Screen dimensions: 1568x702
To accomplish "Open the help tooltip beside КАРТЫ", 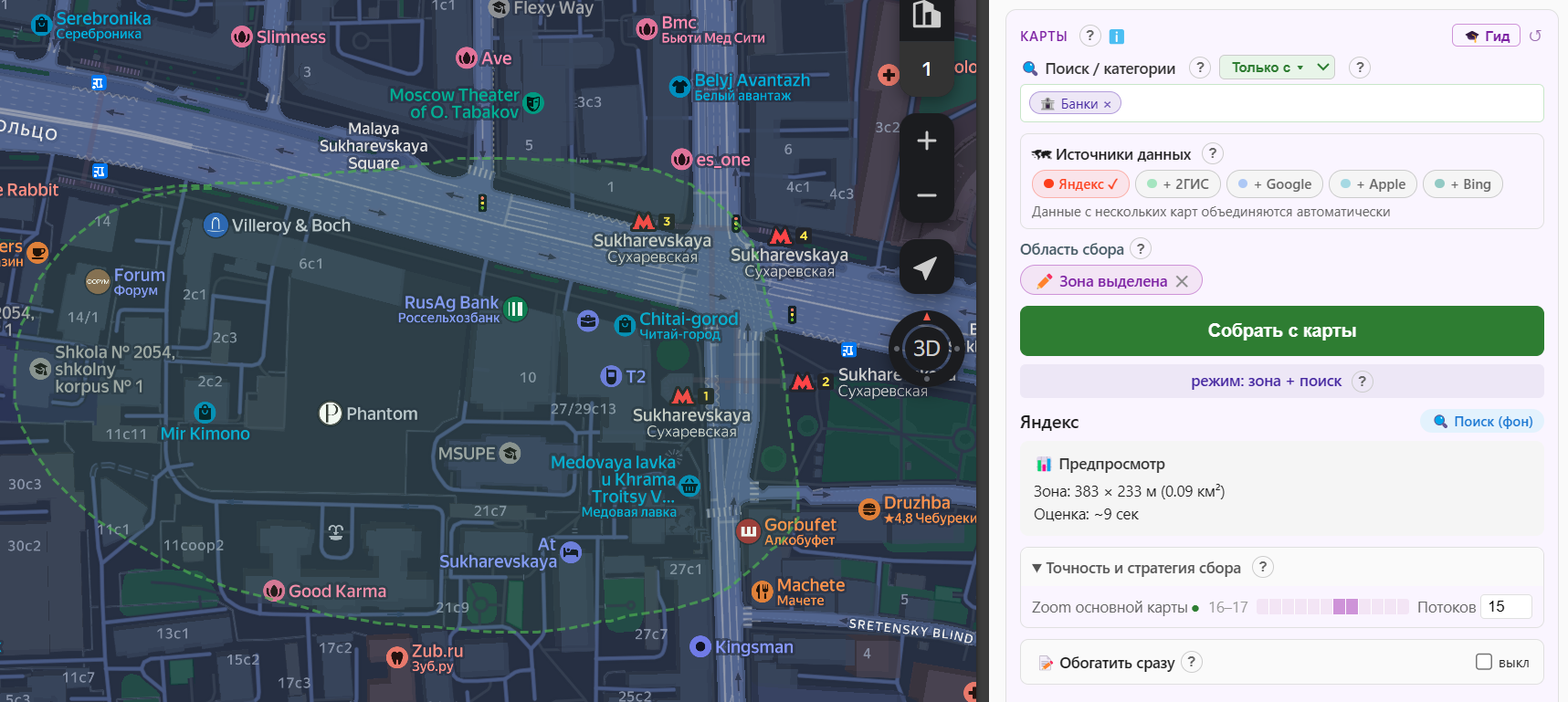I will click(x=1089, y=36).
